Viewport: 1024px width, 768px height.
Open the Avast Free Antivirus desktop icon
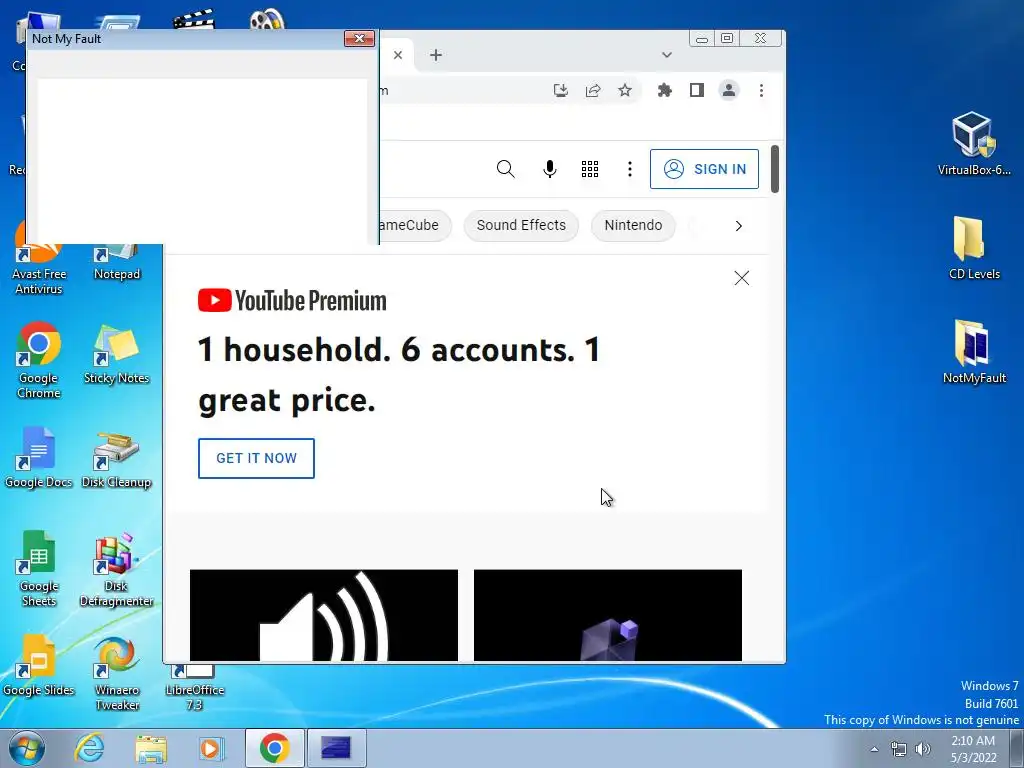pos(39,268)
